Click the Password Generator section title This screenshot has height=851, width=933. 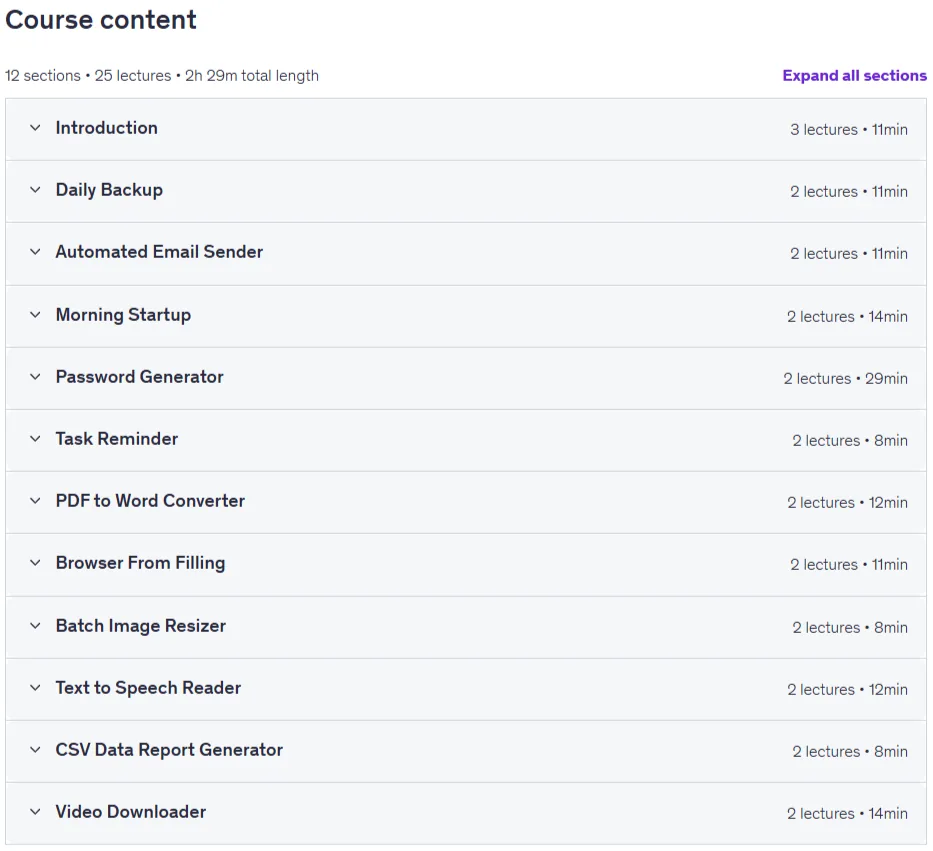click(x=140, y=377)
